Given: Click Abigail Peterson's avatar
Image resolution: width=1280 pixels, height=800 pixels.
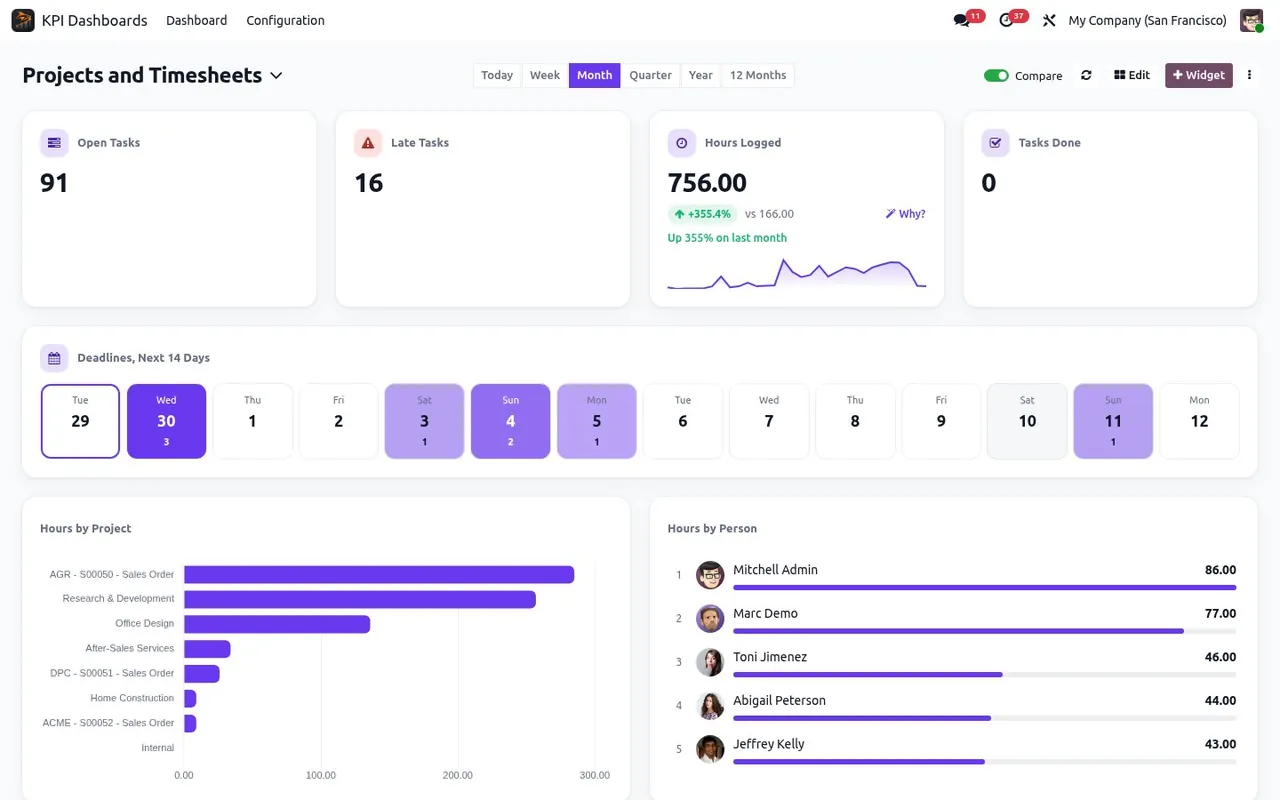Looking at the screenshot, I should pyautogui.click(x=710, y=706).
